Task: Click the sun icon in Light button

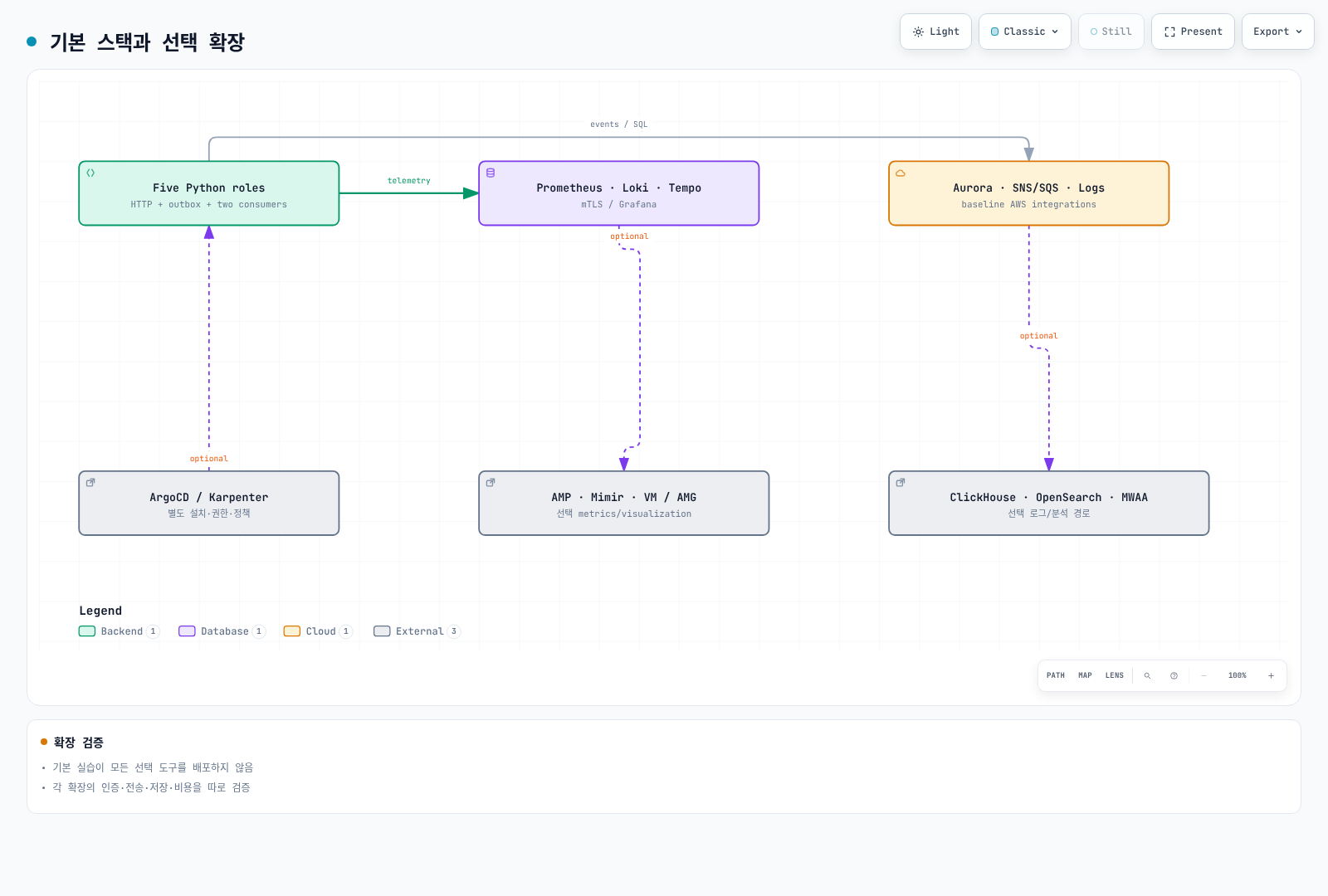Action: coord(918,32)
